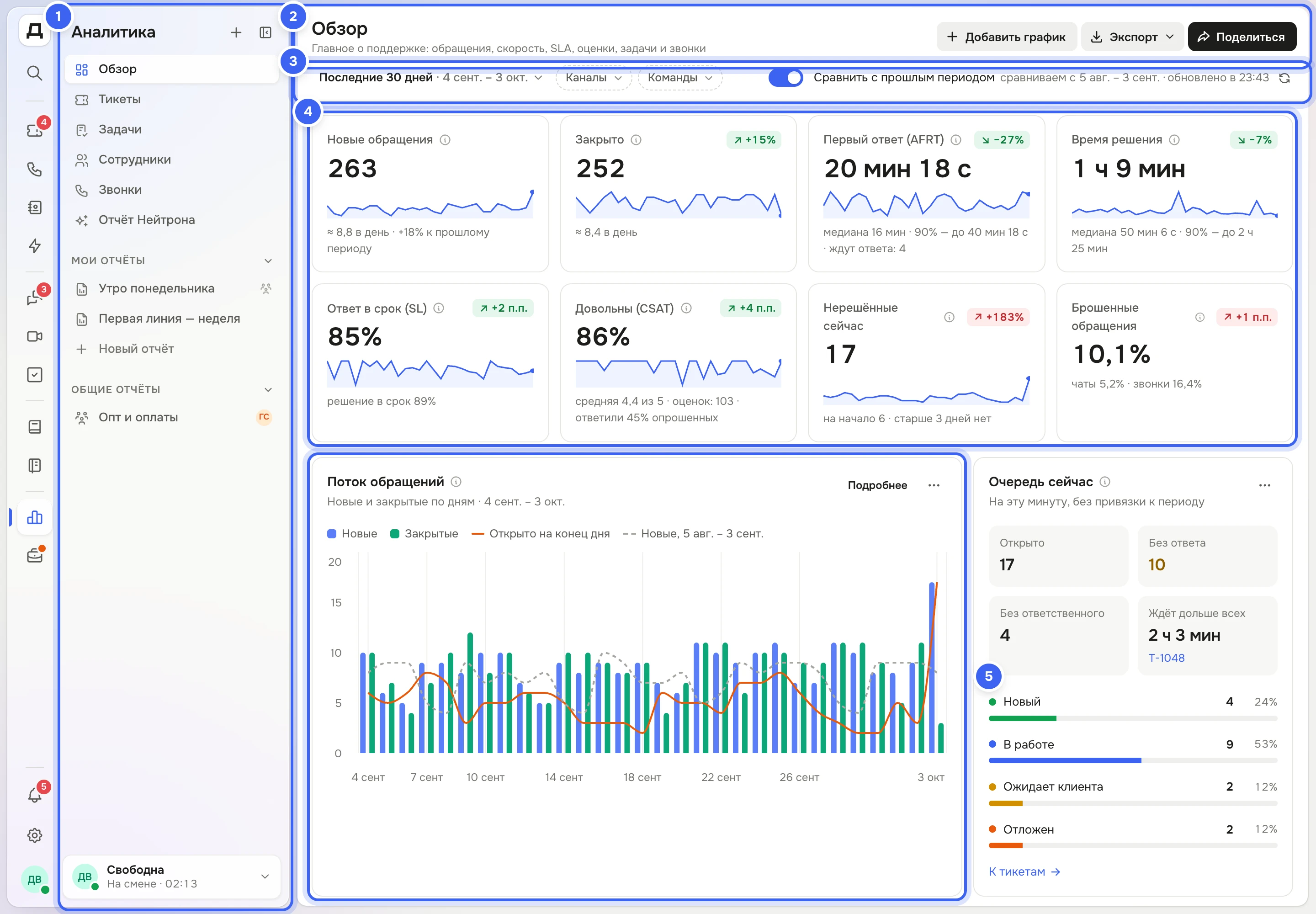Click the Поделиться button
The width and height of the screenshot is (1316, 914).
point(1242,37)
